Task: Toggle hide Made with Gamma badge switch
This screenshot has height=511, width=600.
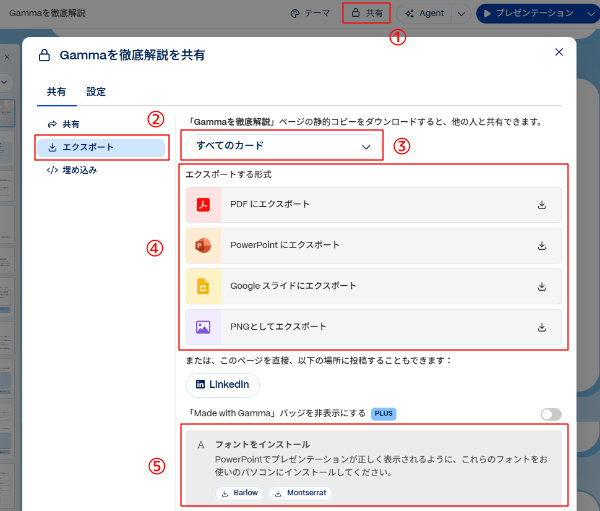Action: [x=551, y=414]
